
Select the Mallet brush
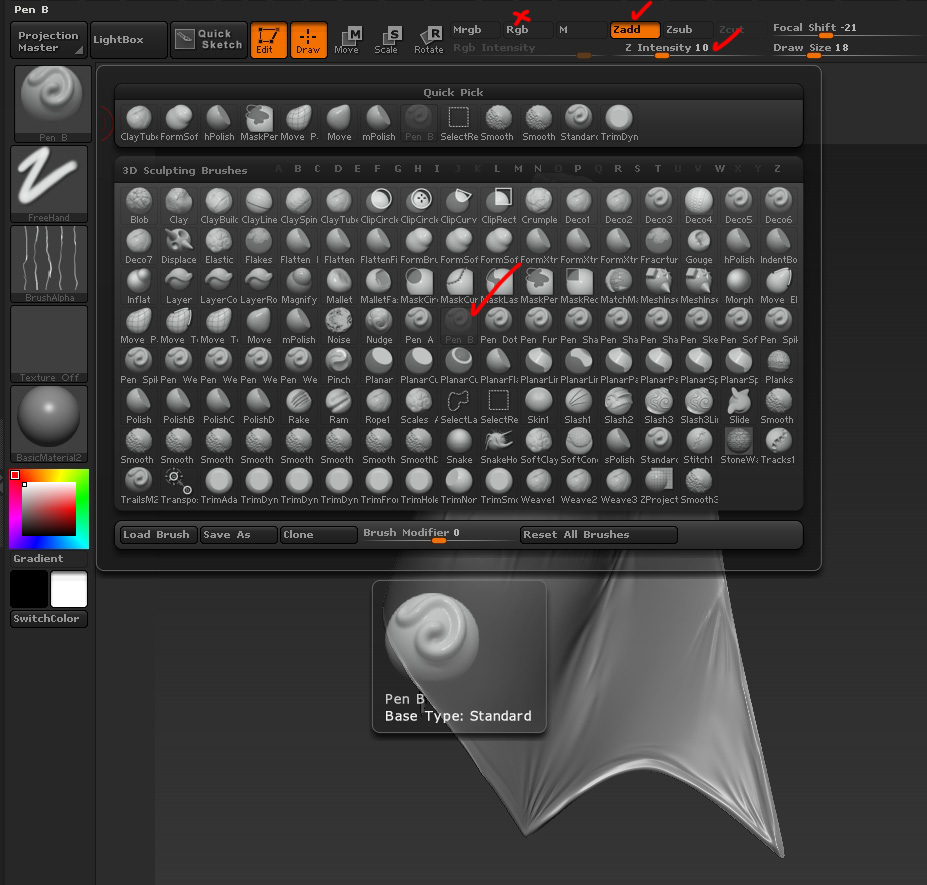click(339, 287)
